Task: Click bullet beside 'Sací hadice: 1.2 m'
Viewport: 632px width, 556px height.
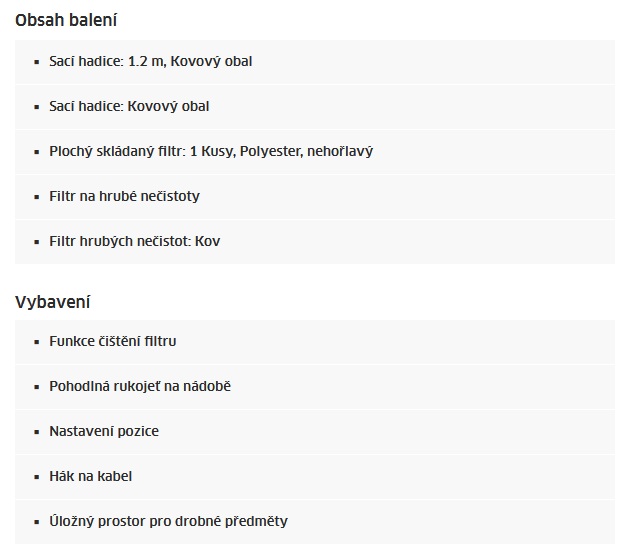Action: click(x=37, y=62)
